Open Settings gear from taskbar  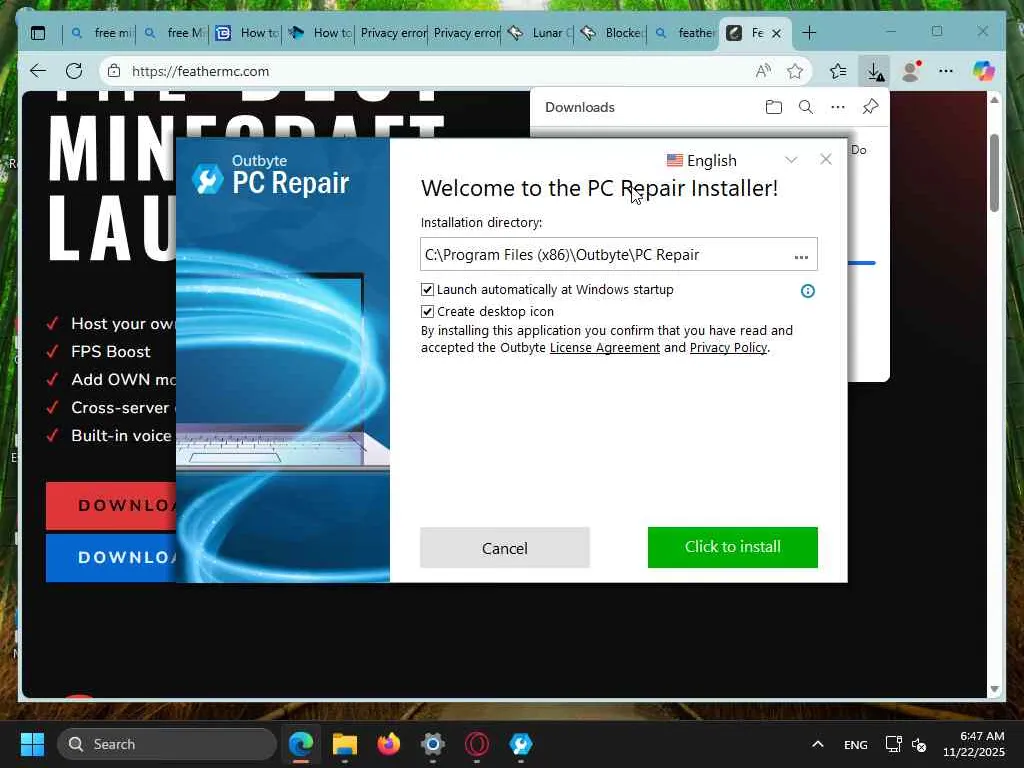click(x=432, y=744)
